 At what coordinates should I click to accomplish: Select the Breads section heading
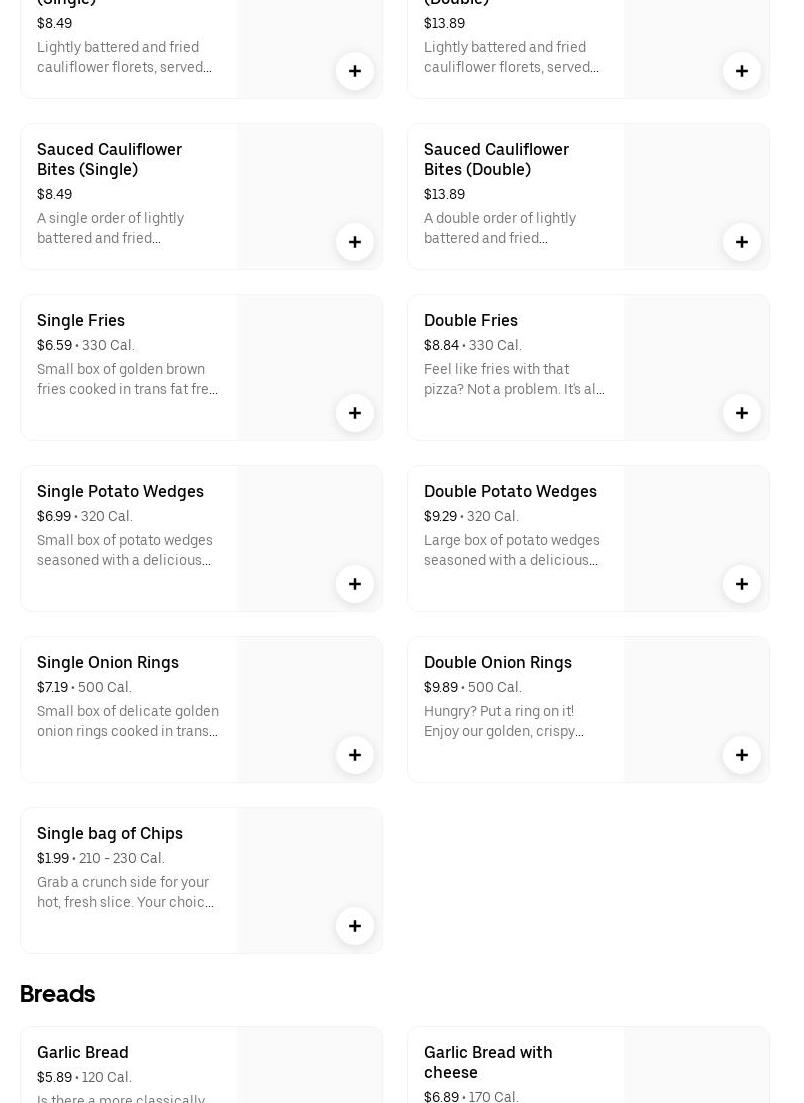[x=58, y=994]
